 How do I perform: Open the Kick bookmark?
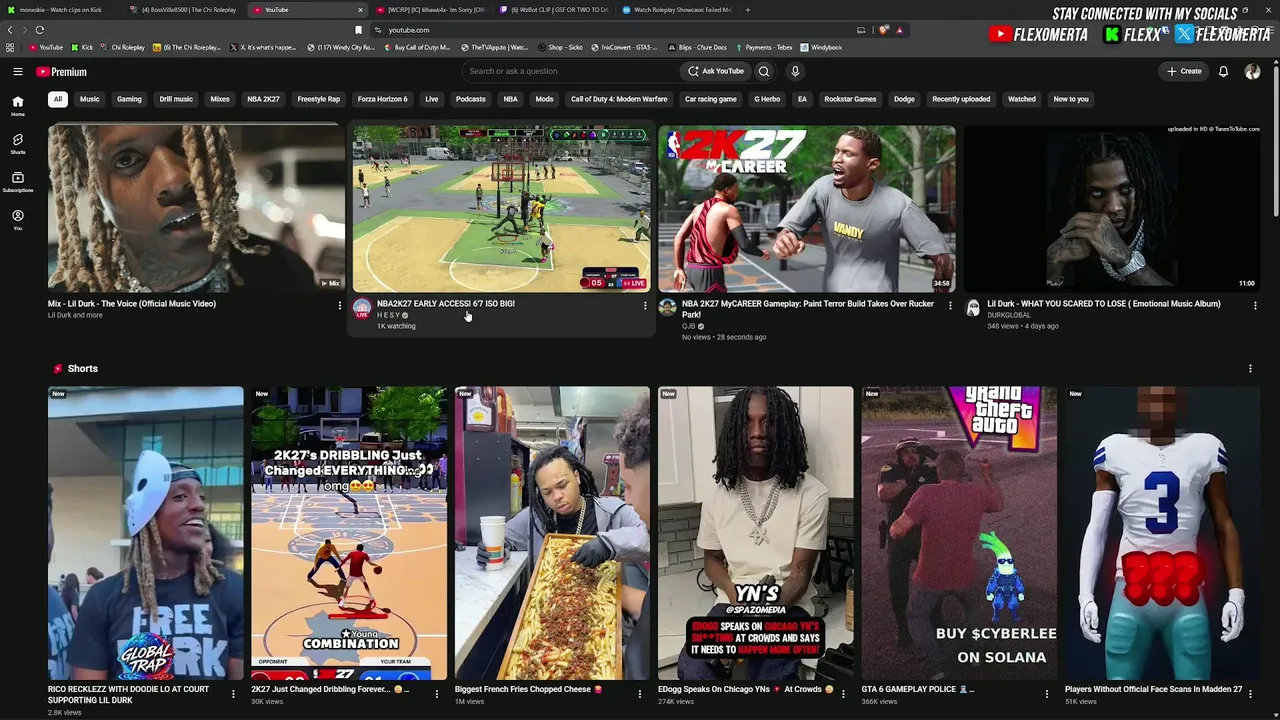tap(82, 47)
